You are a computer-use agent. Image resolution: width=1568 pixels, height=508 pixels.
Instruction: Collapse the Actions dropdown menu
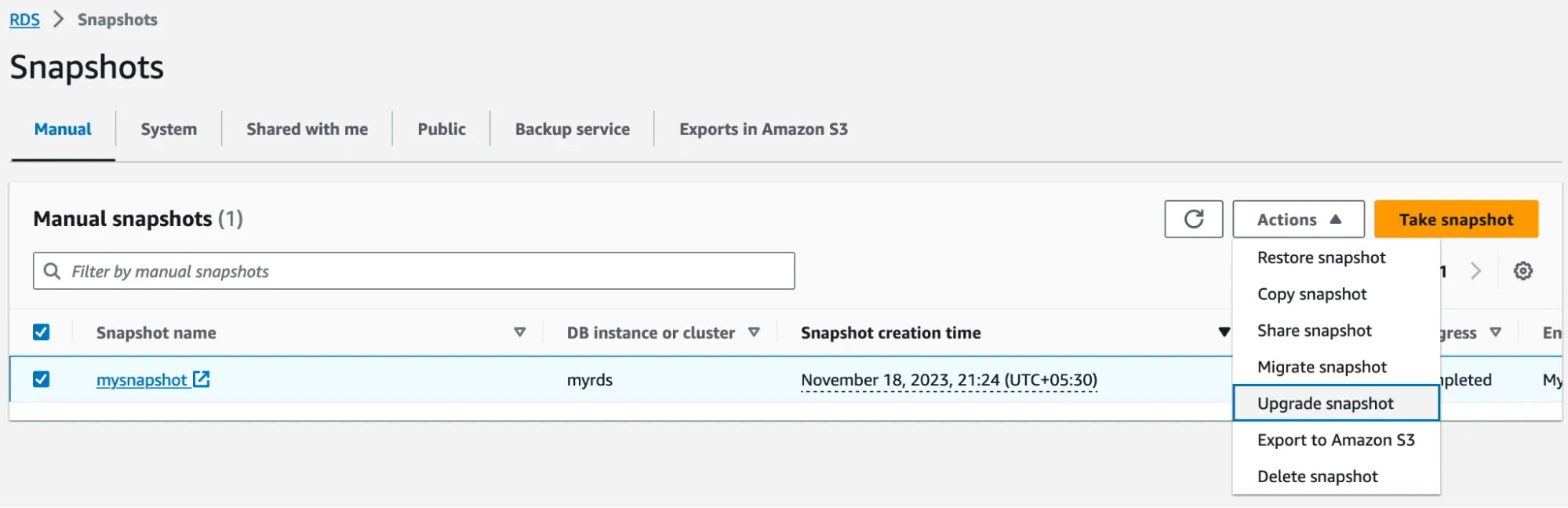pyautogui.click(x=1297, y=219)
